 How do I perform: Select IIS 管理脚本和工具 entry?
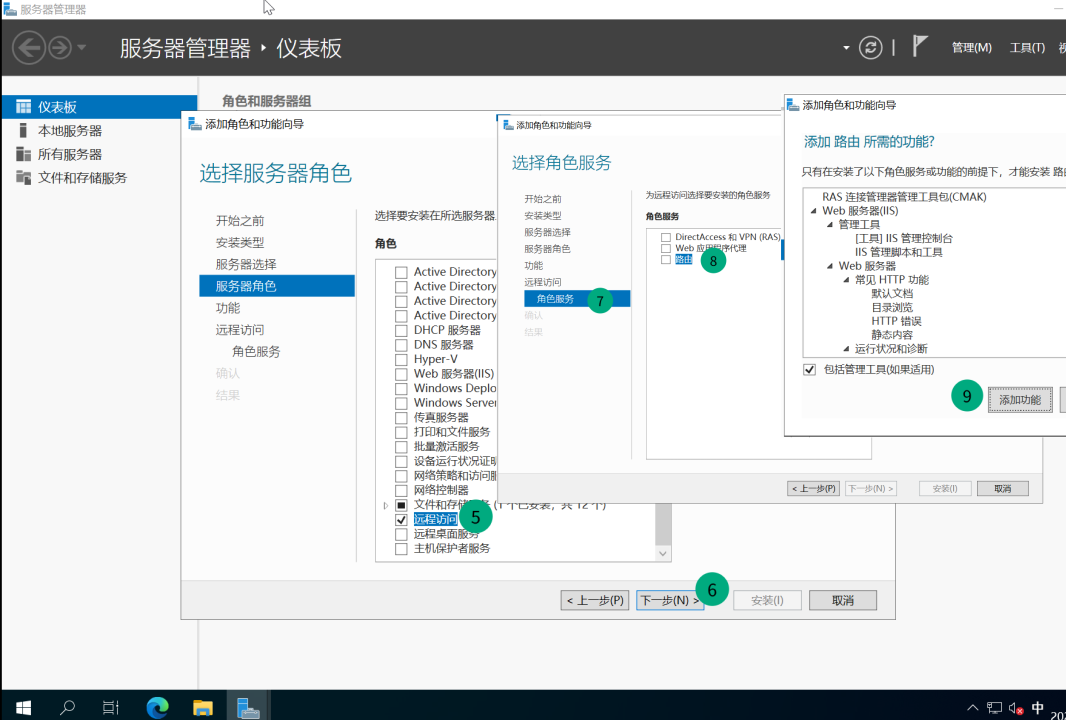coord(899,252)
